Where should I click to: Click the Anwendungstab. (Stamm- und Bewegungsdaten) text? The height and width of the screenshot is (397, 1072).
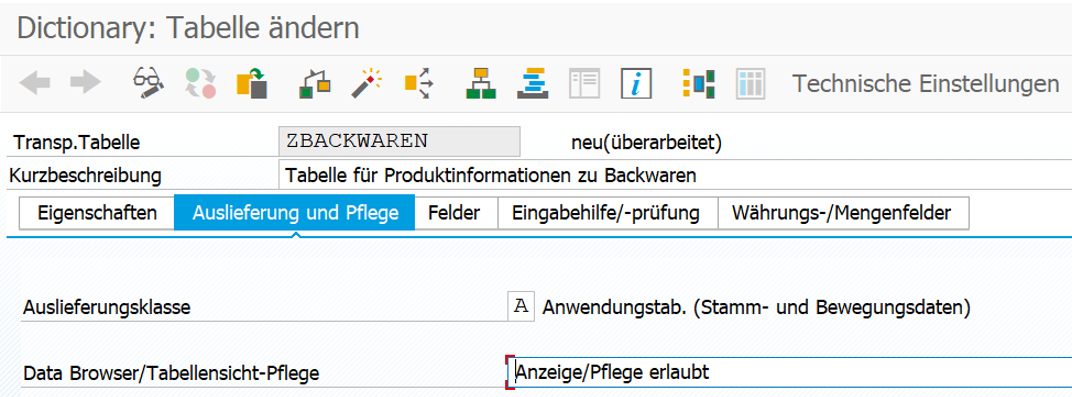pos(756,307)
